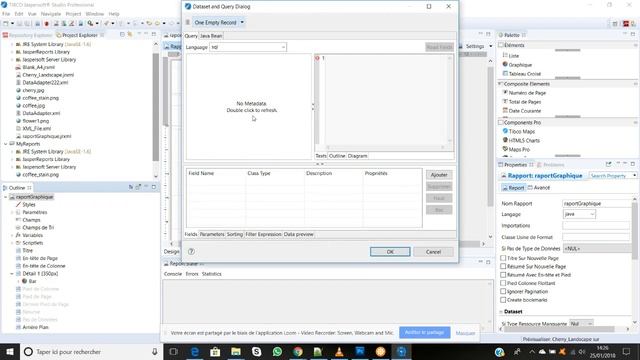Screen dimensions: 640x360
Task: Enable Résumé Avec En-tête et Pied
Action: pos(503,275)
